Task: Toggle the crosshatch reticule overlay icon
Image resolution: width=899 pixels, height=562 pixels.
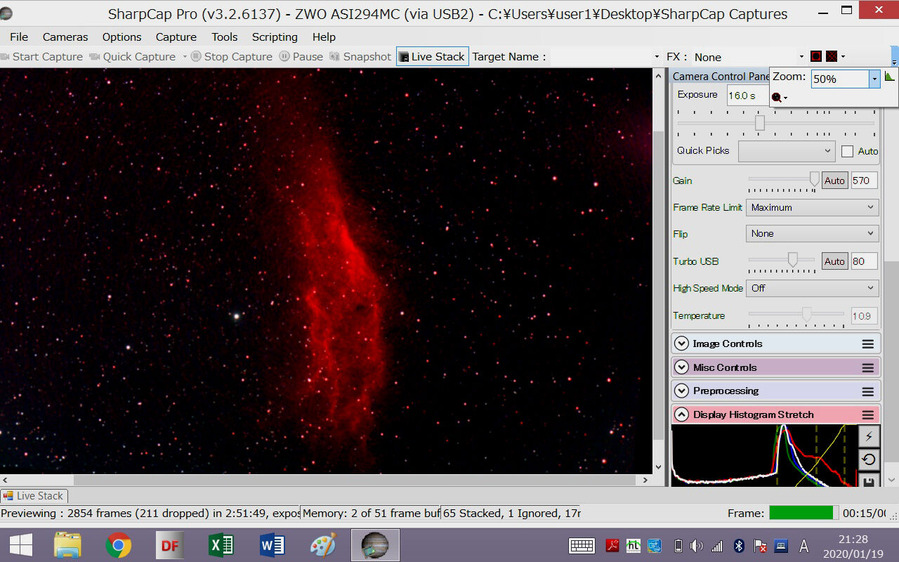Action: click(x=831, y=56)
